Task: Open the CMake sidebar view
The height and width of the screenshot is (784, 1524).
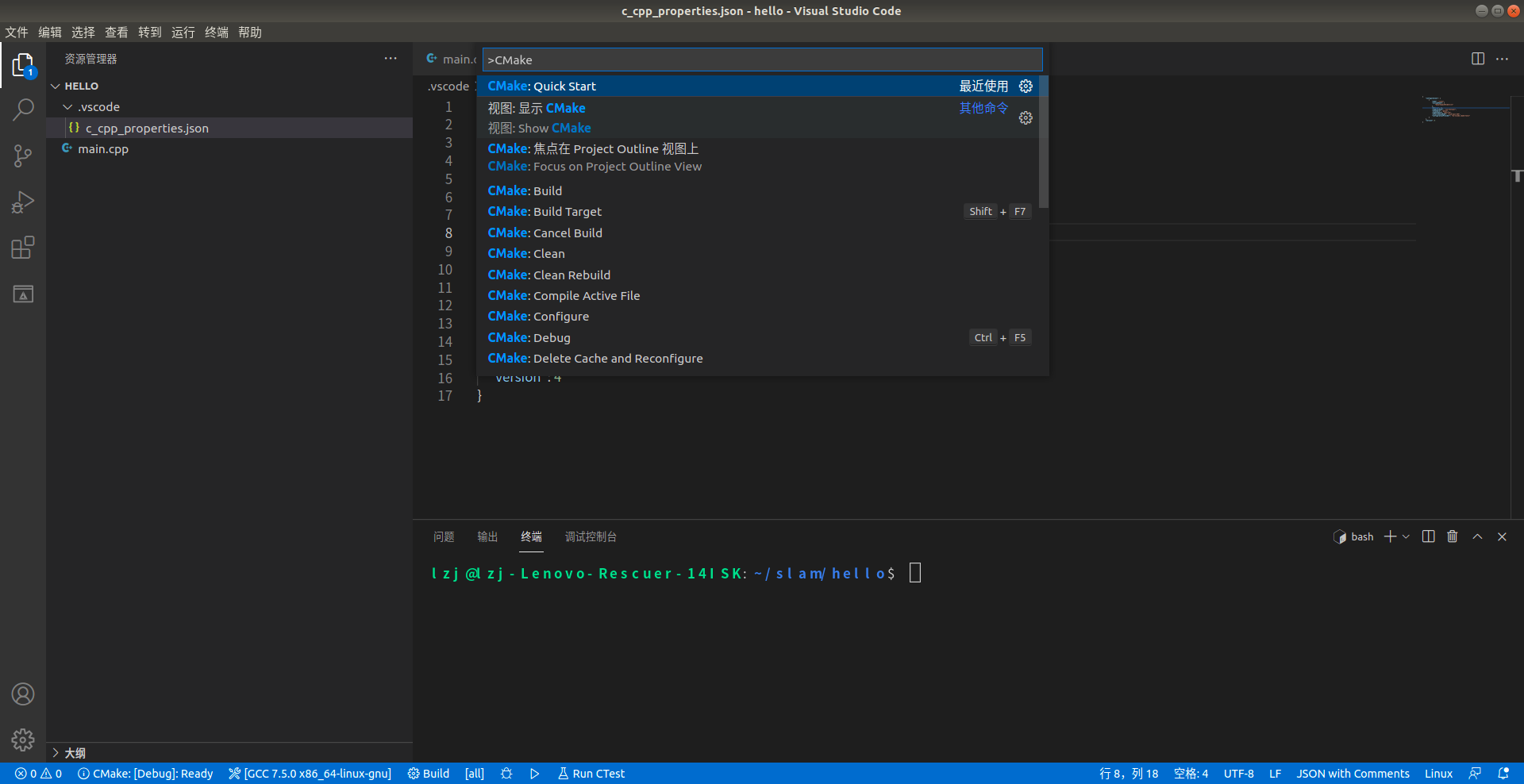Action: [23, 294]
